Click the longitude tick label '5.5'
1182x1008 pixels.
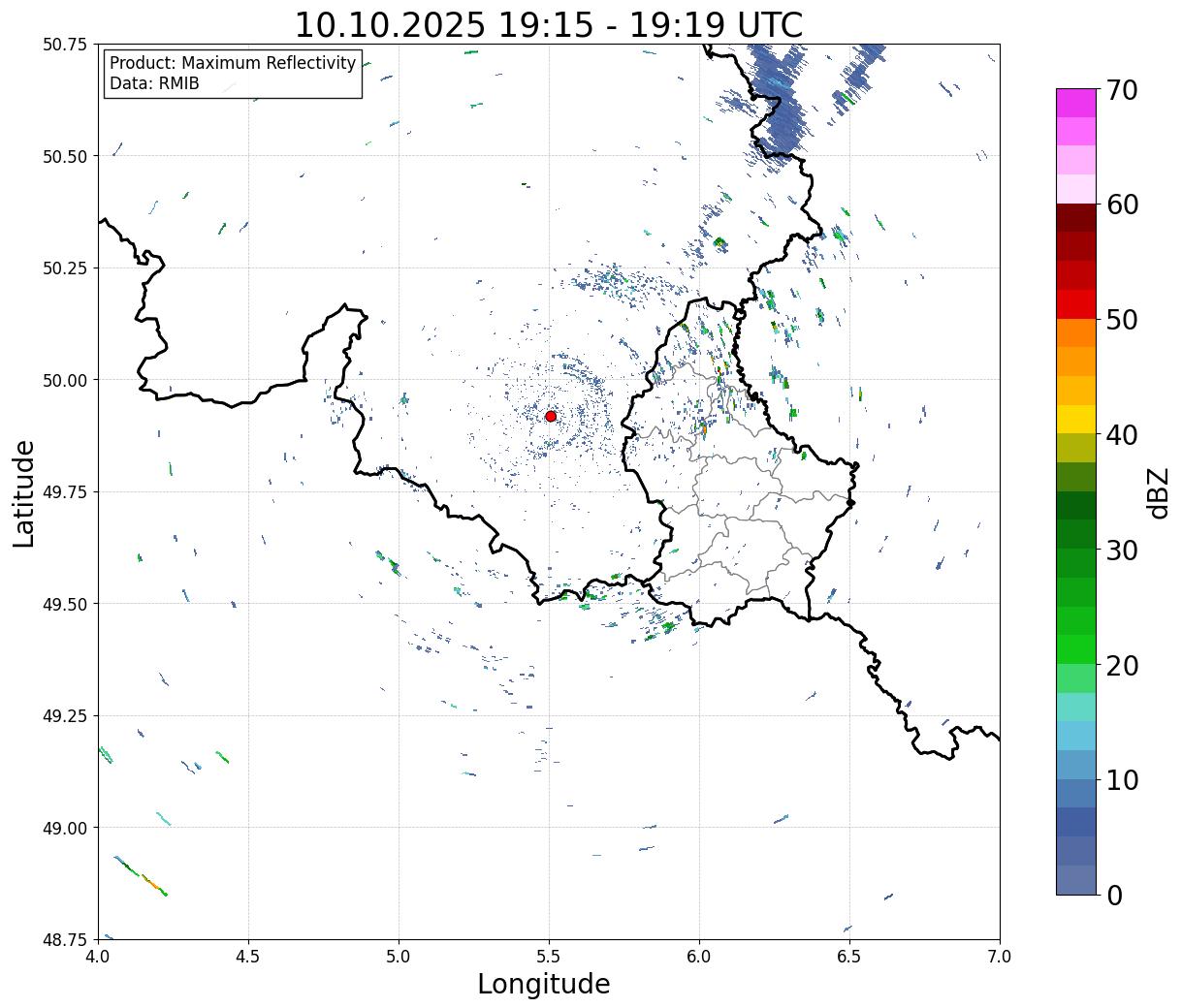point(549,957)
